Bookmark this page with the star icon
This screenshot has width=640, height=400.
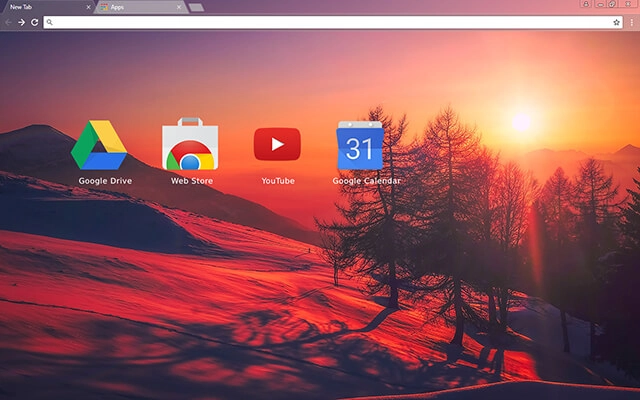[616, 22]
